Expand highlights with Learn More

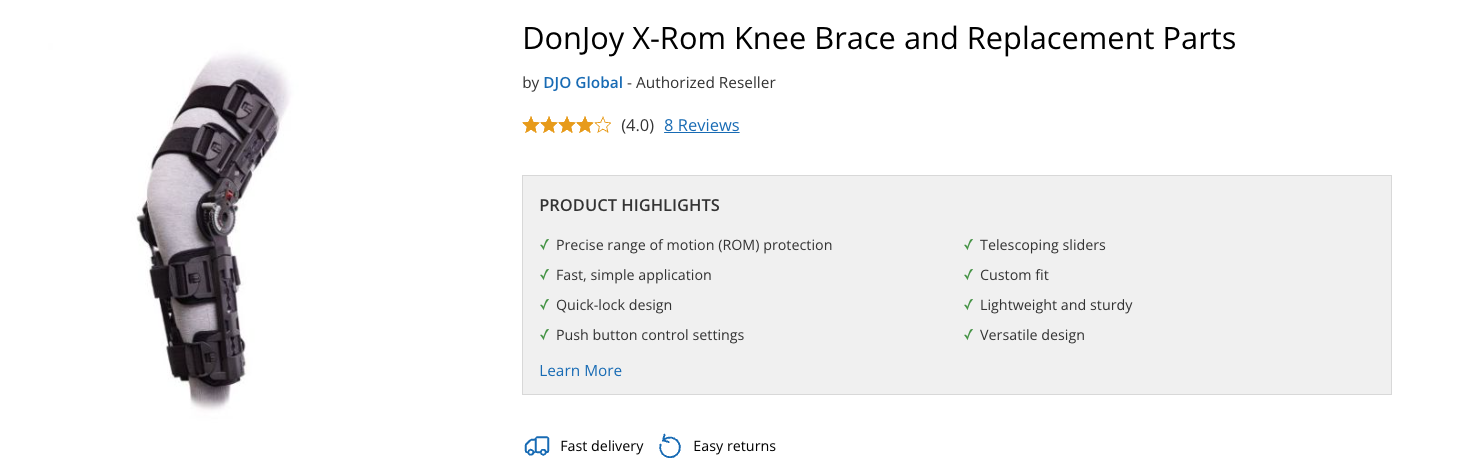pyautogui.click(x=580, y=371)
